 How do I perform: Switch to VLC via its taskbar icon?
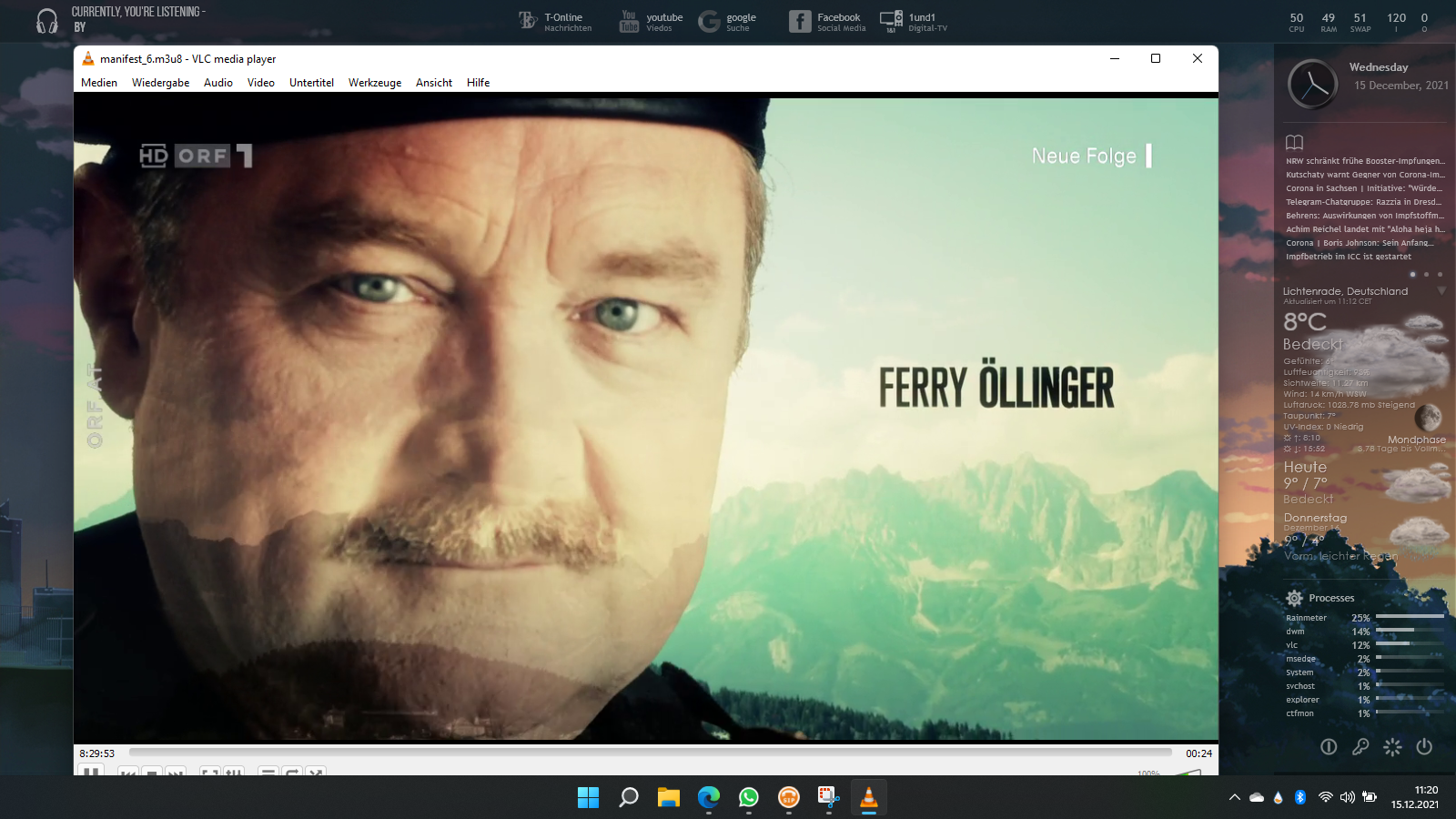tap(868, 797)
